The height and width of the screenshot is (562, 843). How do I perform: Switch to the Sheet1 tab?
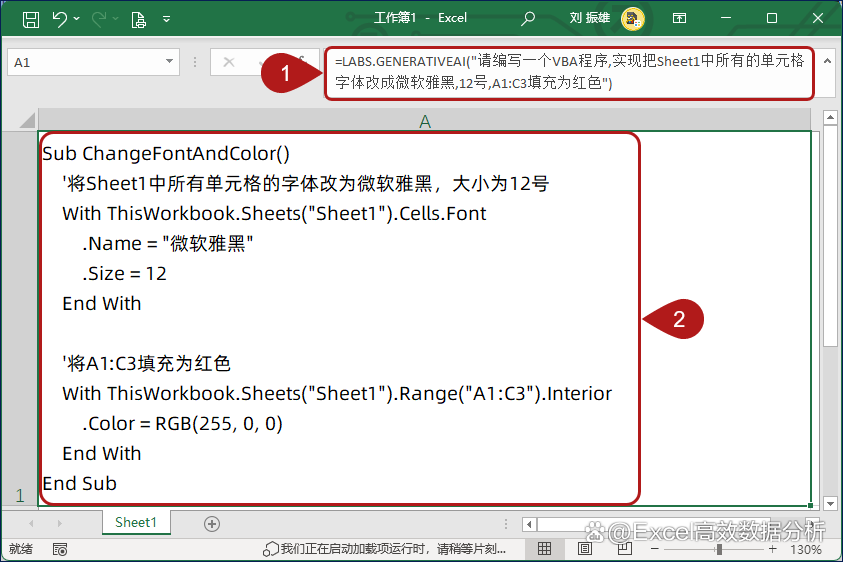(136, 522)
